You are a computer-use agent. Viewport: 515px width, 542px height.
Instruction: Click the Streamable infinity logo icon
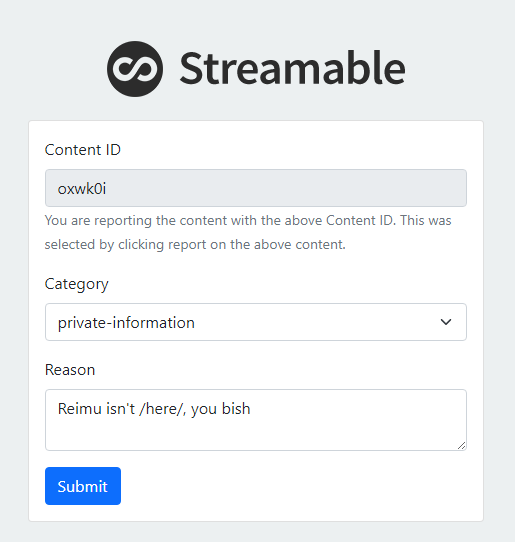[x=135, y=69]
